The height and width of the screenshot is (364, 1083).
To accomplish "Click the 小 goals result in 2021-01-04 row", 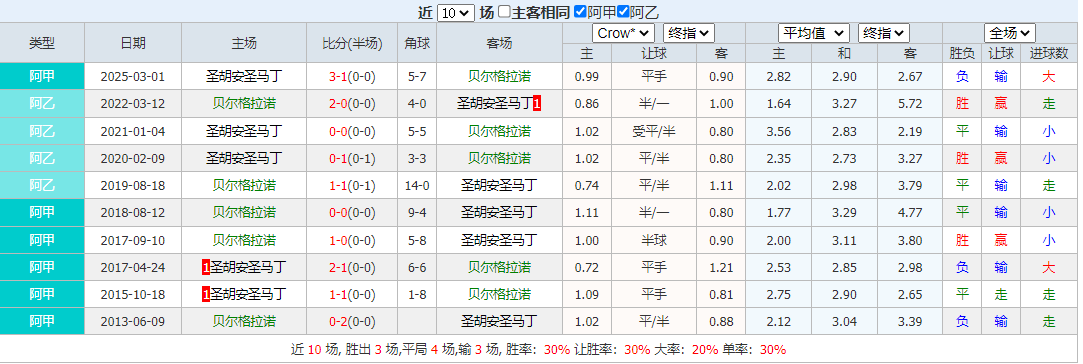I will (x=1048, y=131).
